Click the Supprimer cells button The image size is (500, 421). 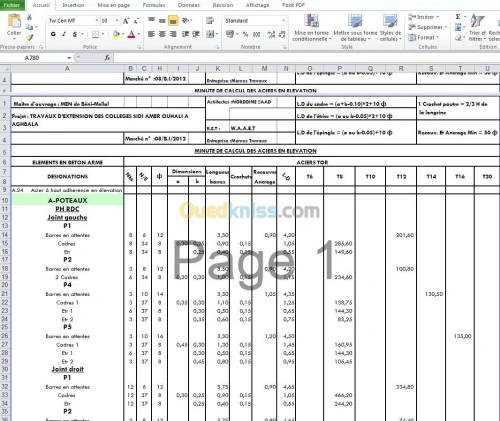tap(428, 27)
